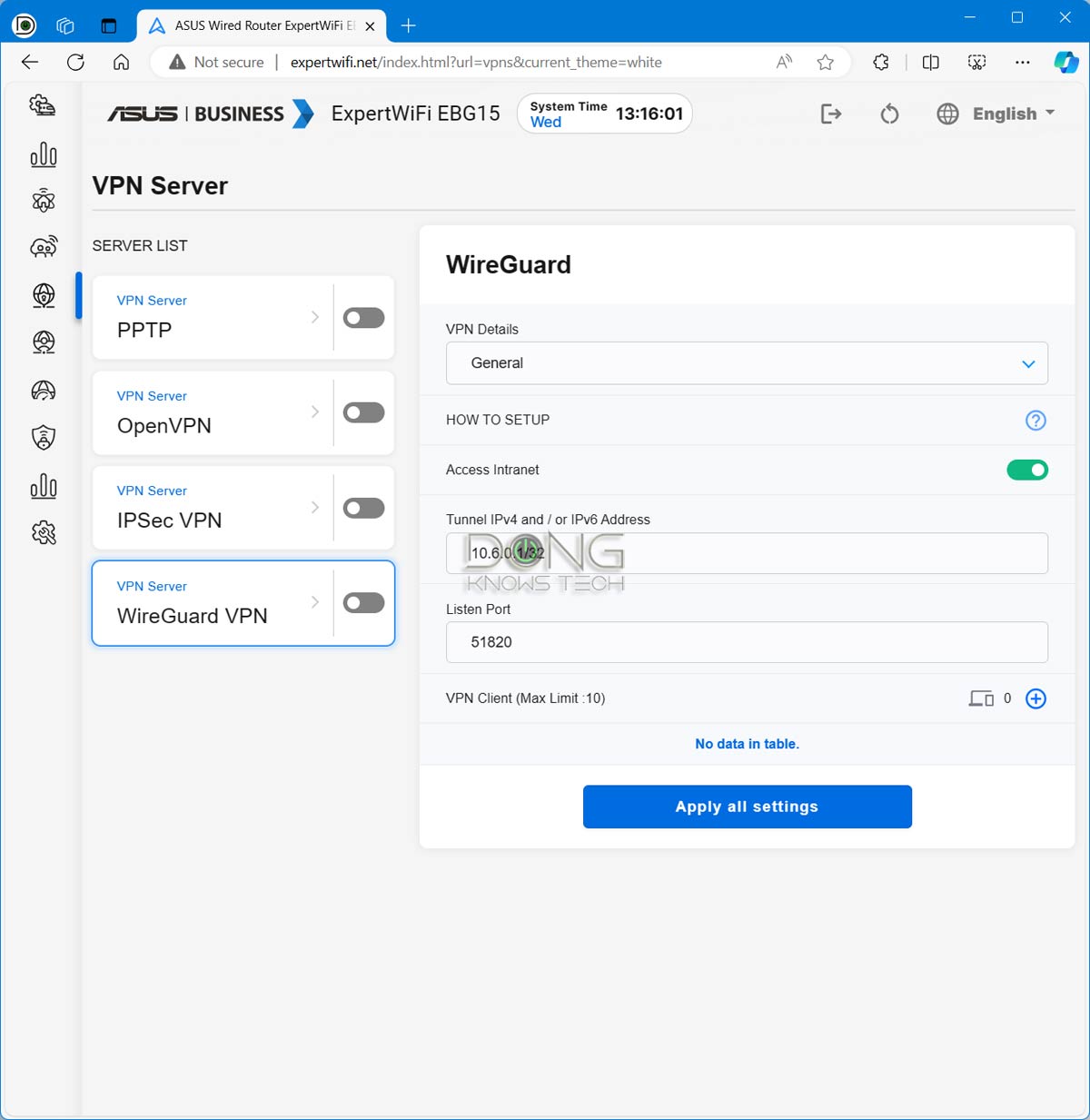Screen dimensions: 1090x1120
Task: Click the globe language icon
Action: pyautogui.click(x=947, y=114)
